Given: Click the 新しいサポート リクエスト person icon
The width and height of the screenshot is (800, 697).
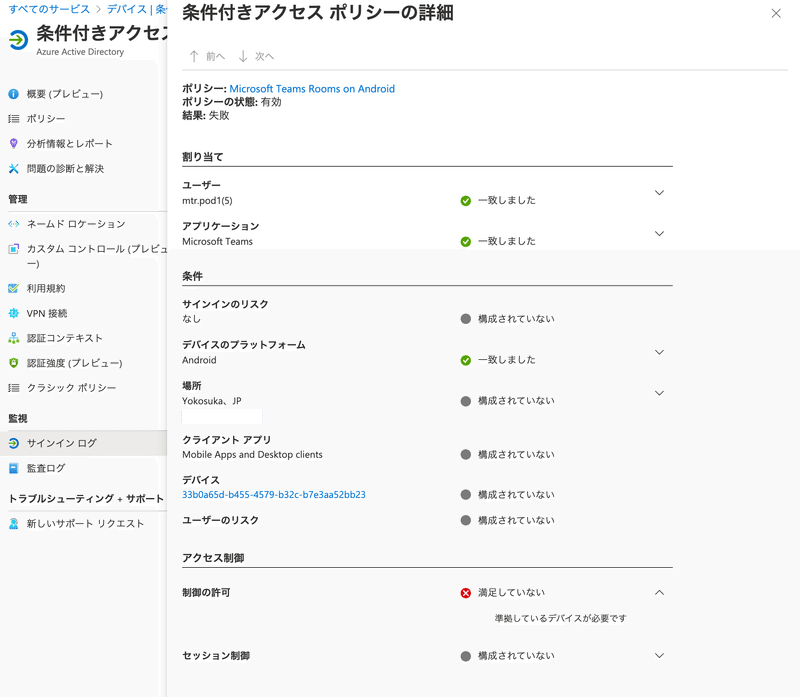Looking at the screenshot, I should [x=14, y=524].
